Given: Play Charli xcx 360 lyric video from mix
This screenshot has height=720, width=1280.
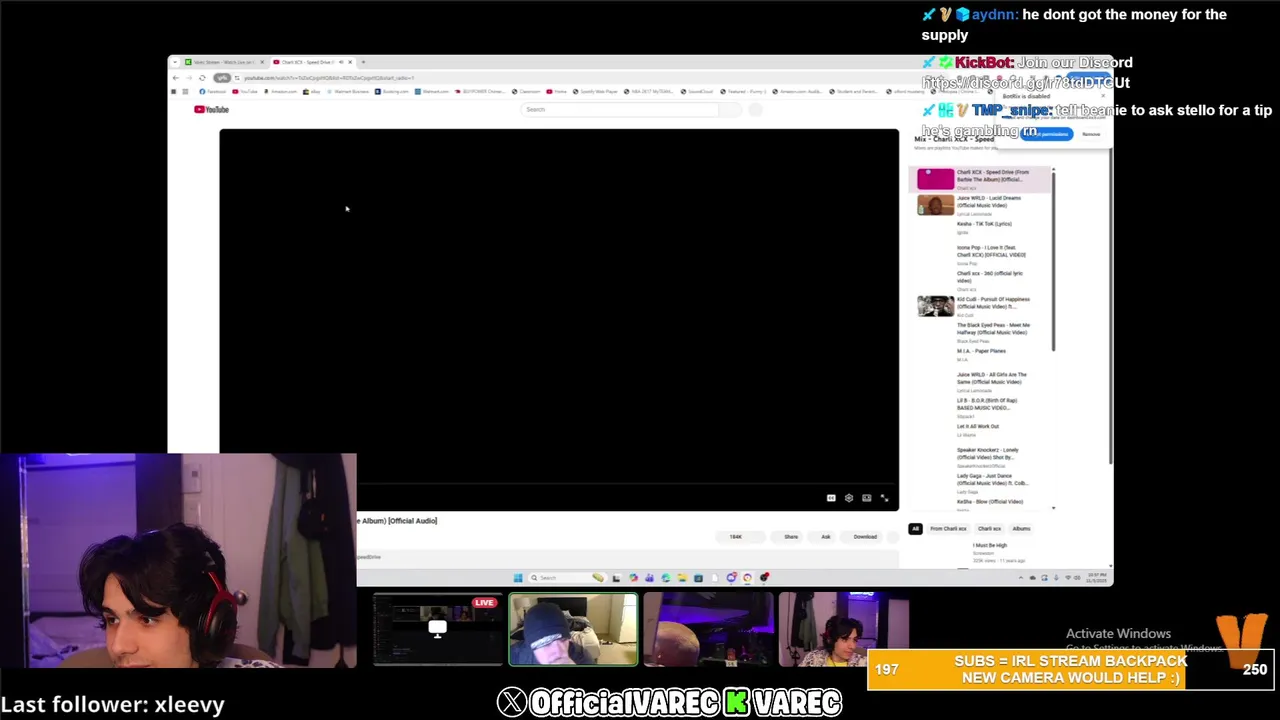Looking at the screenshot, I should [982, 280].
